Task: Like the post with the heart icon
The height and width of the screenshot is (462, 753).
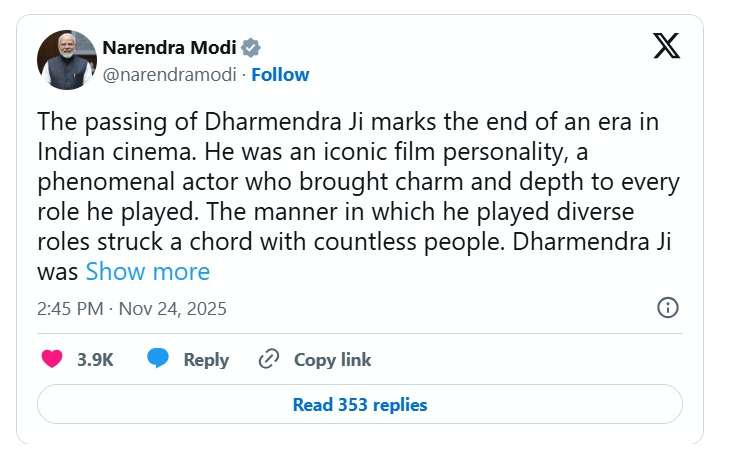Action: pyautogui.click(x=51, y=359)
